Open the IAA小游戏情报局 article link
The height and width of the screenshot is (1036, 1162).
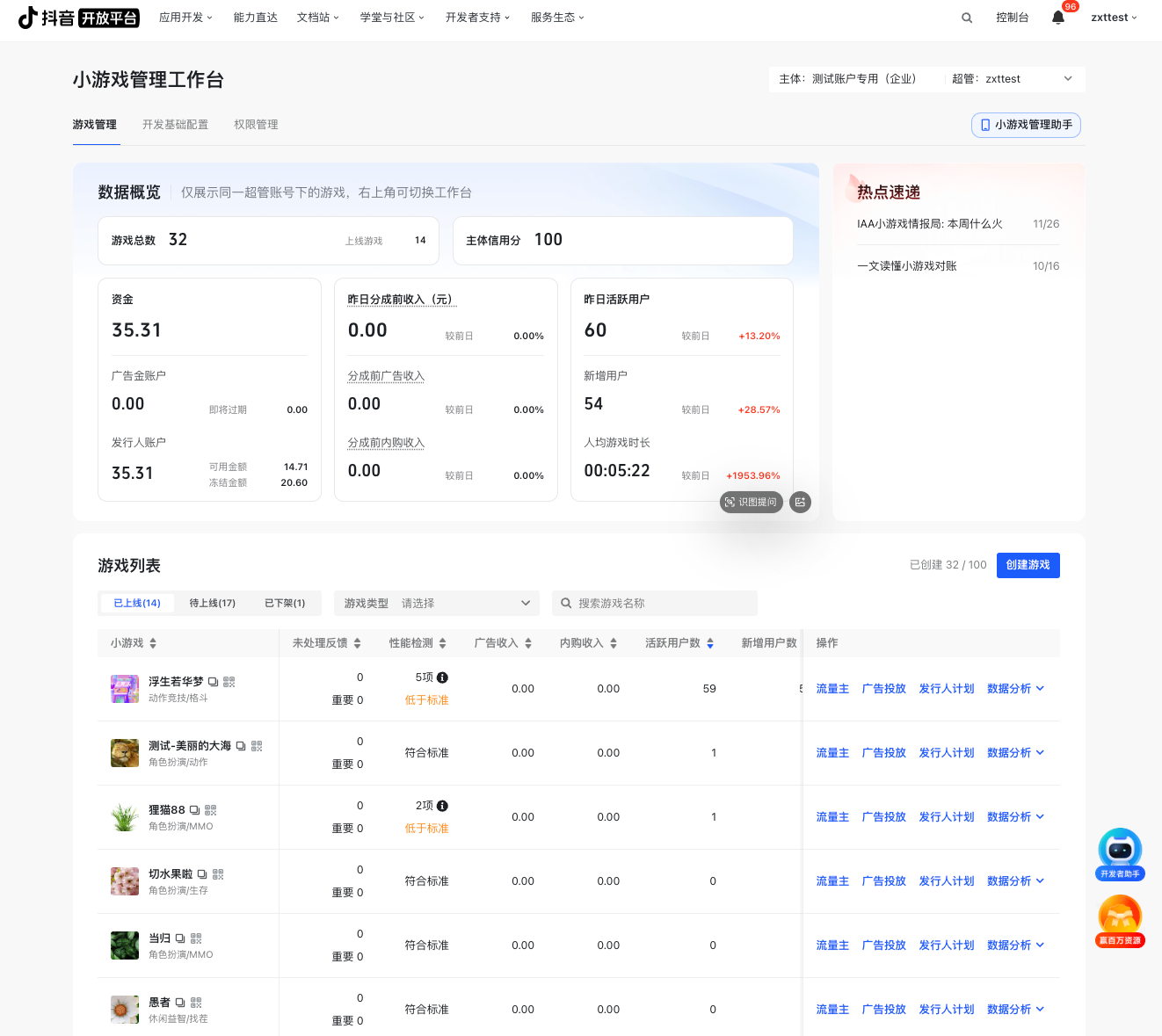click(x=929, y=224)
